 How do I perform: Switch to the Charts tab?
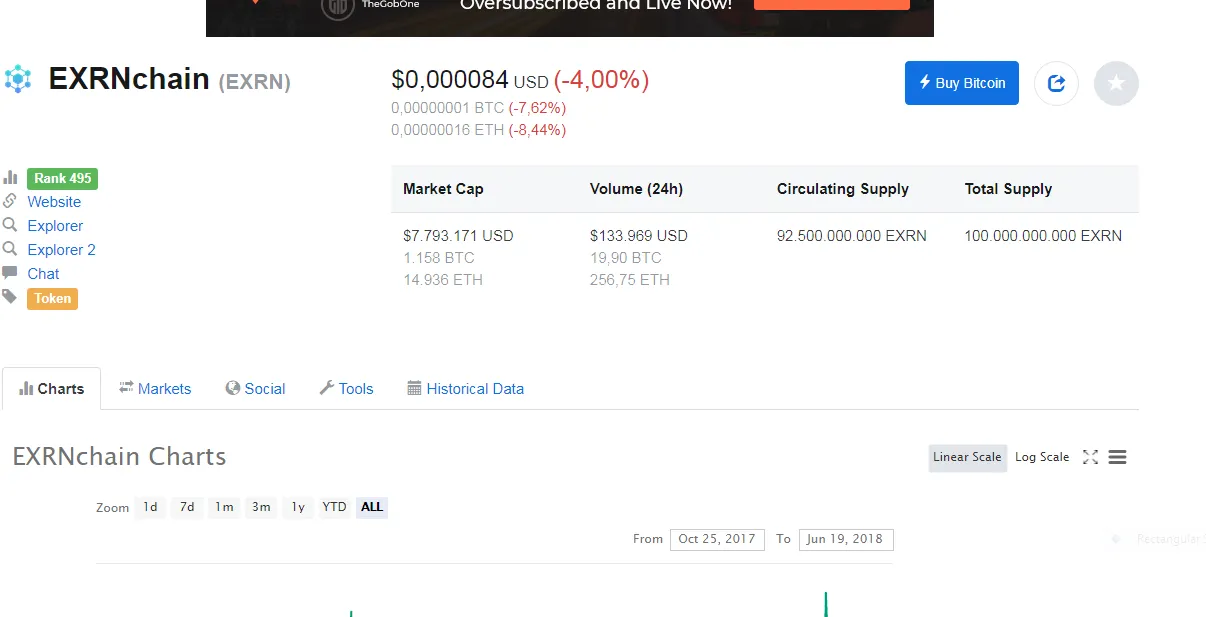(x=51, y=389)
